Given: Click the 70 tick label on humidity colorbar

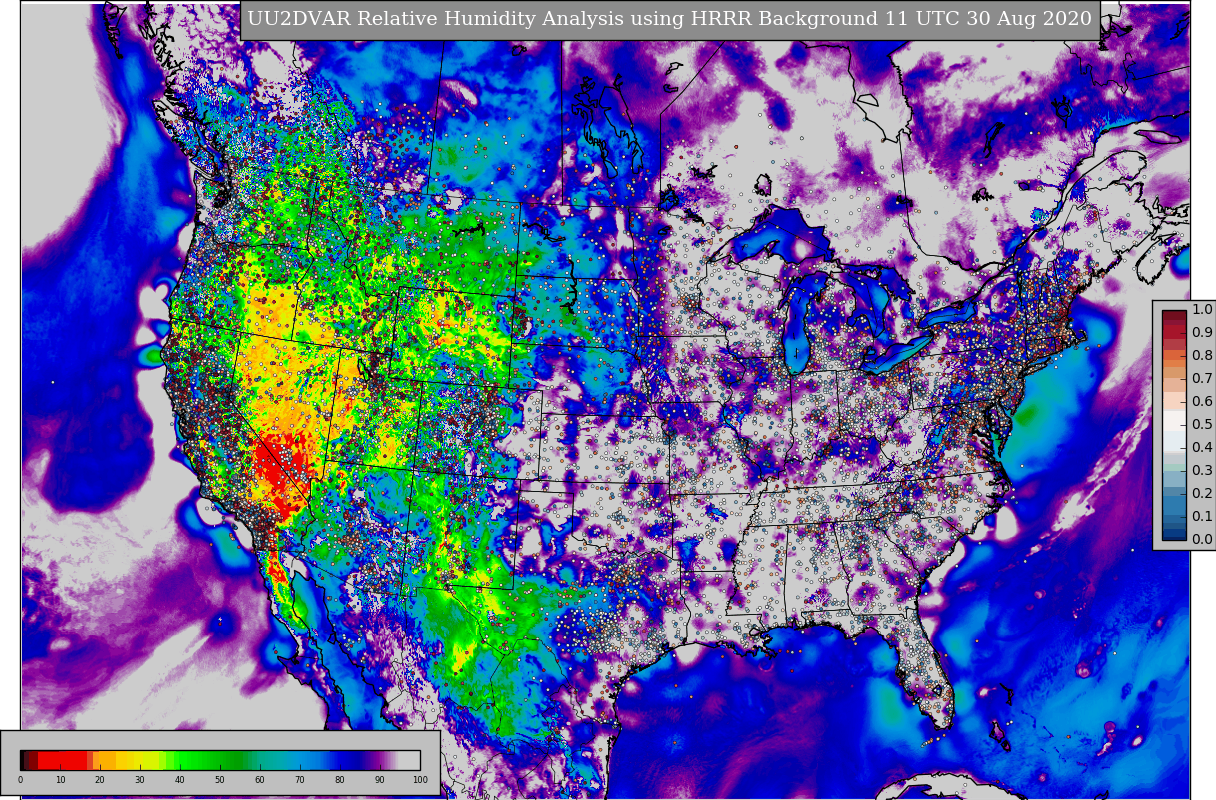Looking at the screenshot, I should tap(300, 780).
